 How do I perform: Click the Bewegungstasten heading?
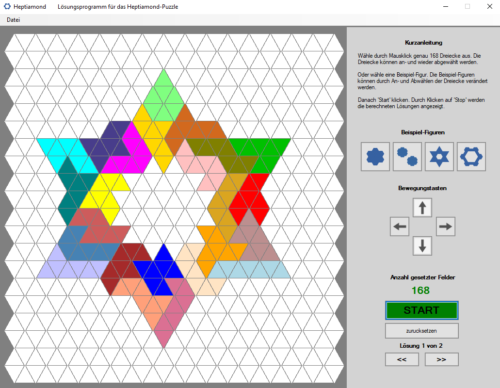pos(422,188)
